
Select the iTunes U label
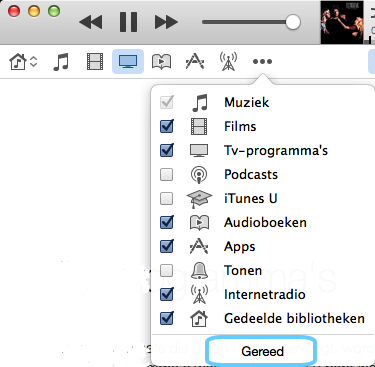pos(251,198)
